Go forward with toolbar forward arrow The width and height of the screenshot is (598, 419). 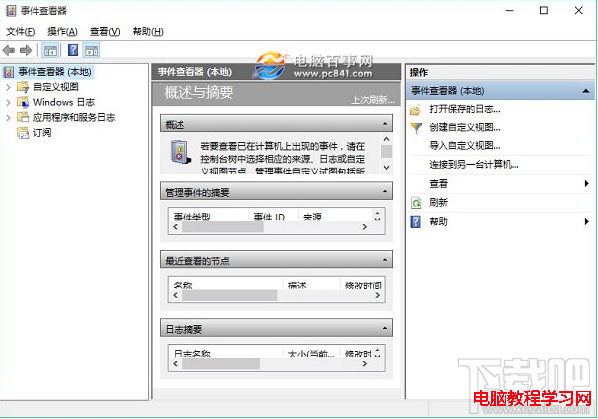coord(26,50)
